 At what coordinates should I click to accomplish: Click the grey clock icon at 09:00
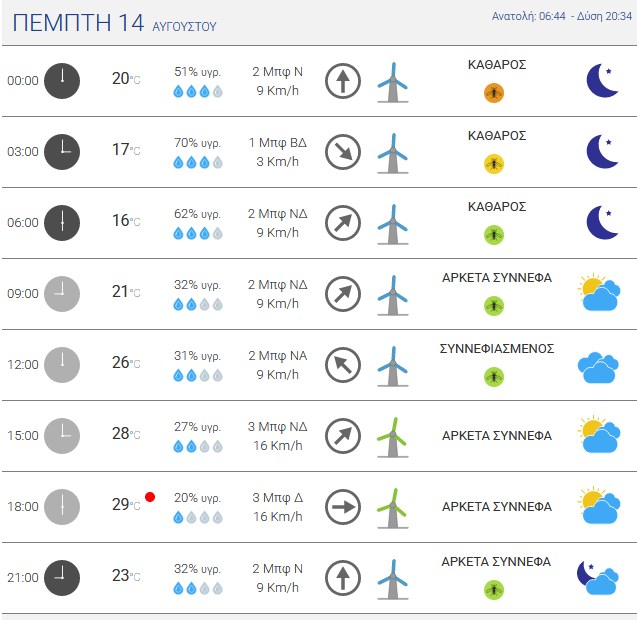[62, 294]
